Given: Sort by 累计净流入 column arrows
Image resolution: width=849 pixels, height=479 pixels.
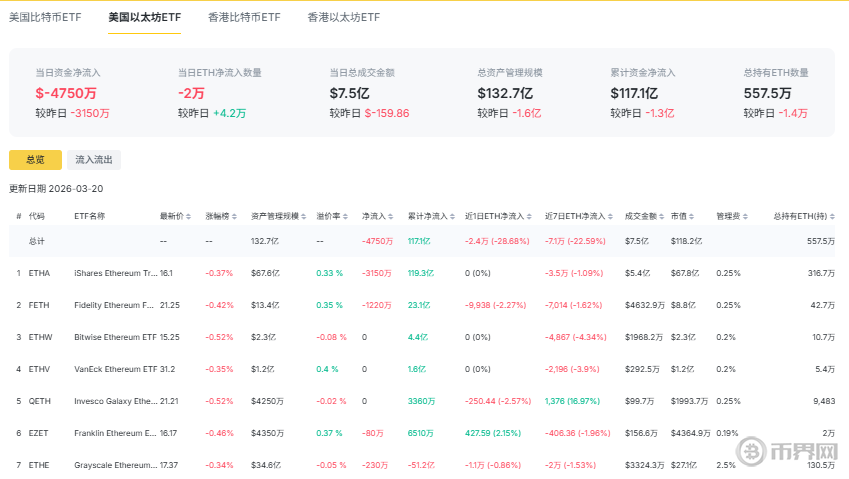Looking at the screenshot, I should (x=452, y=216).
